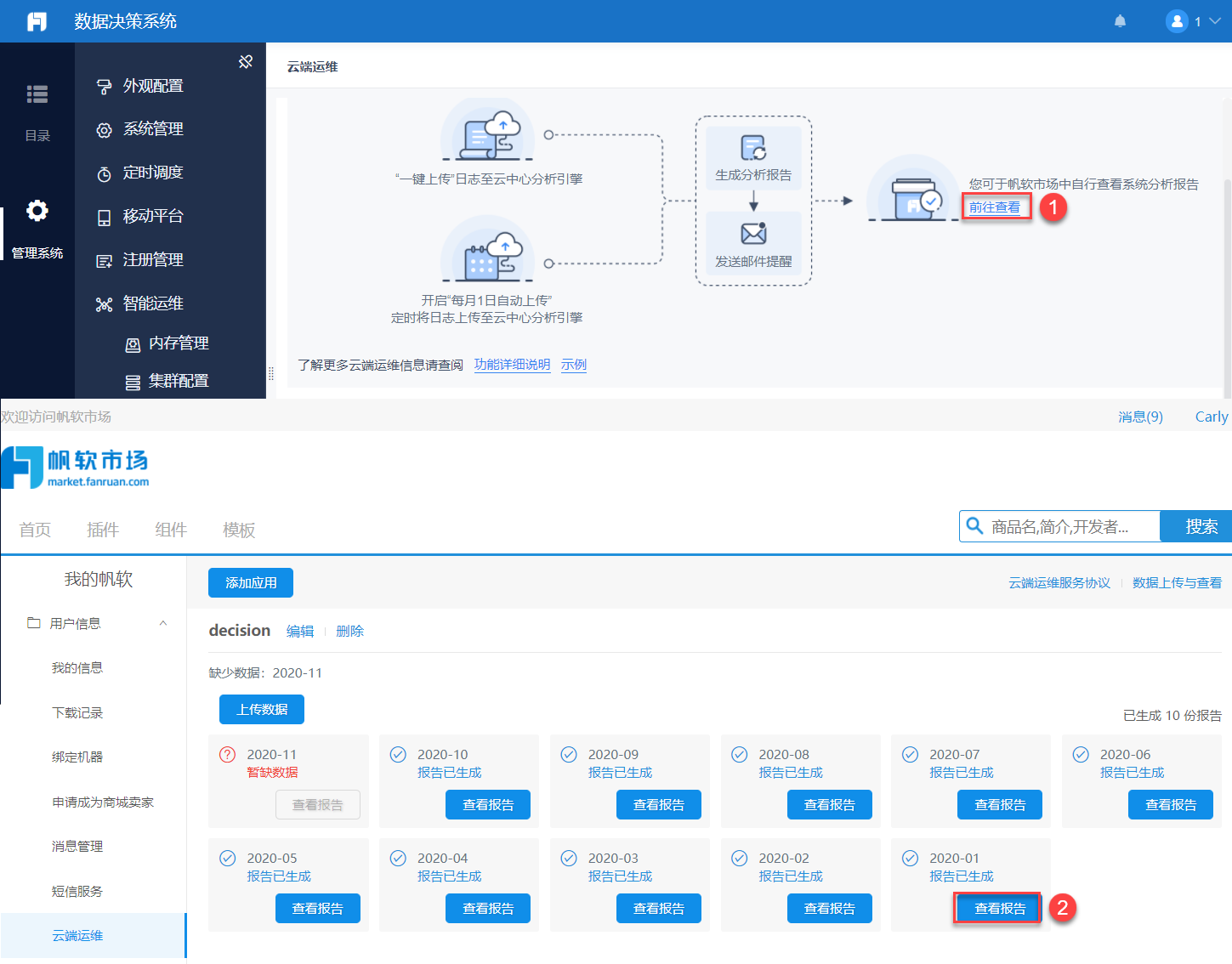The height and width of the screenshot is (964, 1232).
Task: Click 编辑 next to decision
Action: (x=300, y=631)
